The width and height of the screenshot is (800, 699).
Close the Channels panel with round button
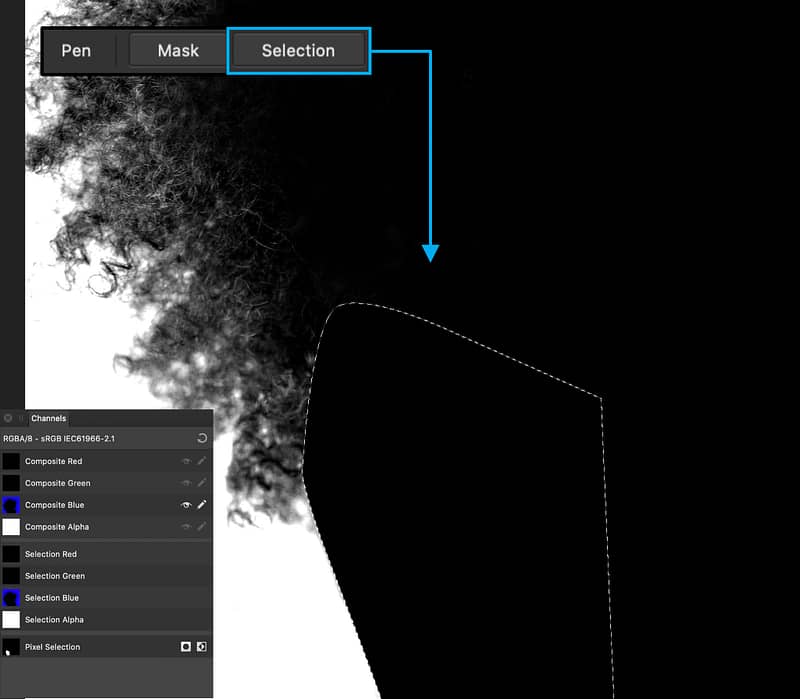click(x=8, y=418)
